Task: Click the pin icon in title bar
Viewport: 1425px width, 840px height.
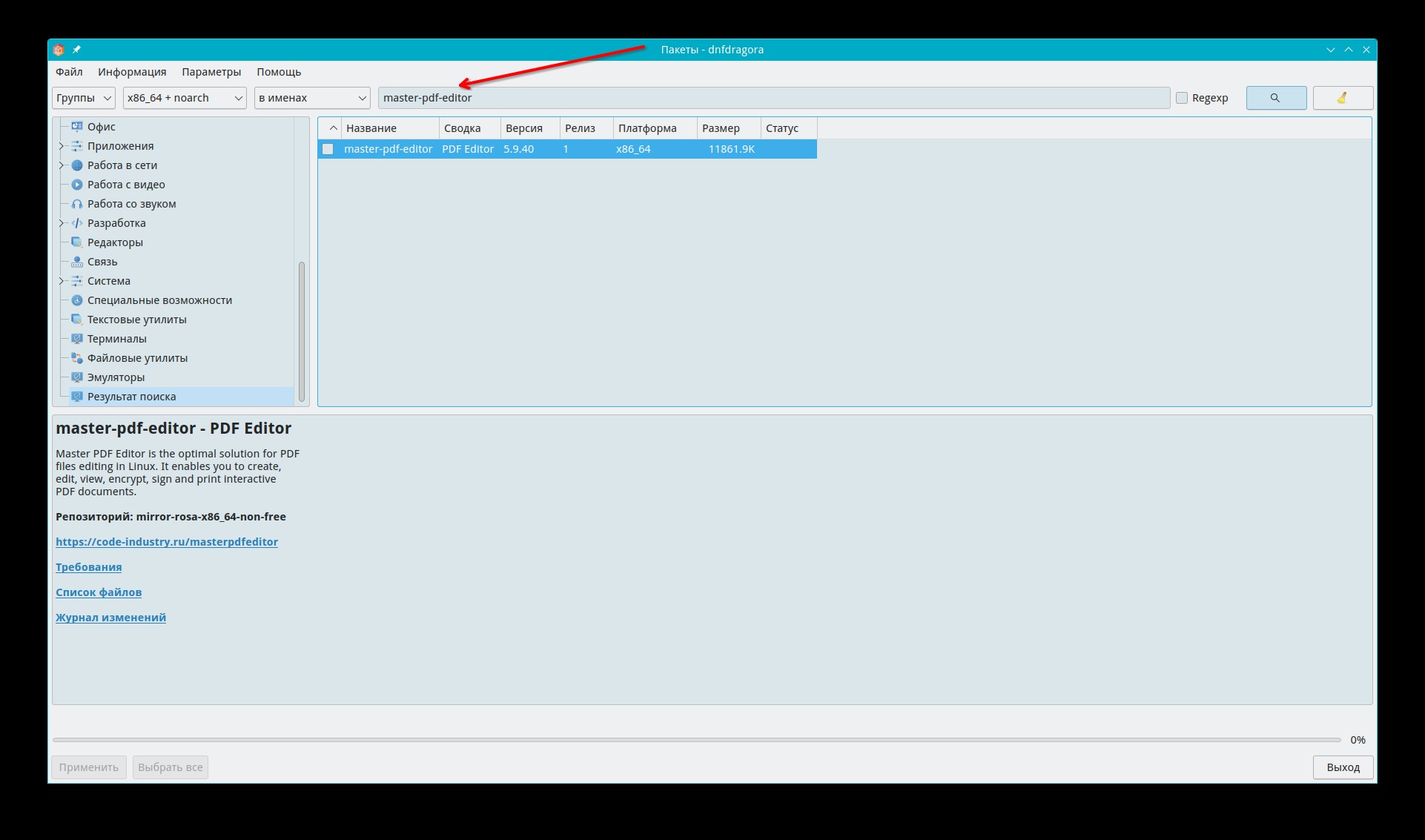Action: (x=76, y=50)
